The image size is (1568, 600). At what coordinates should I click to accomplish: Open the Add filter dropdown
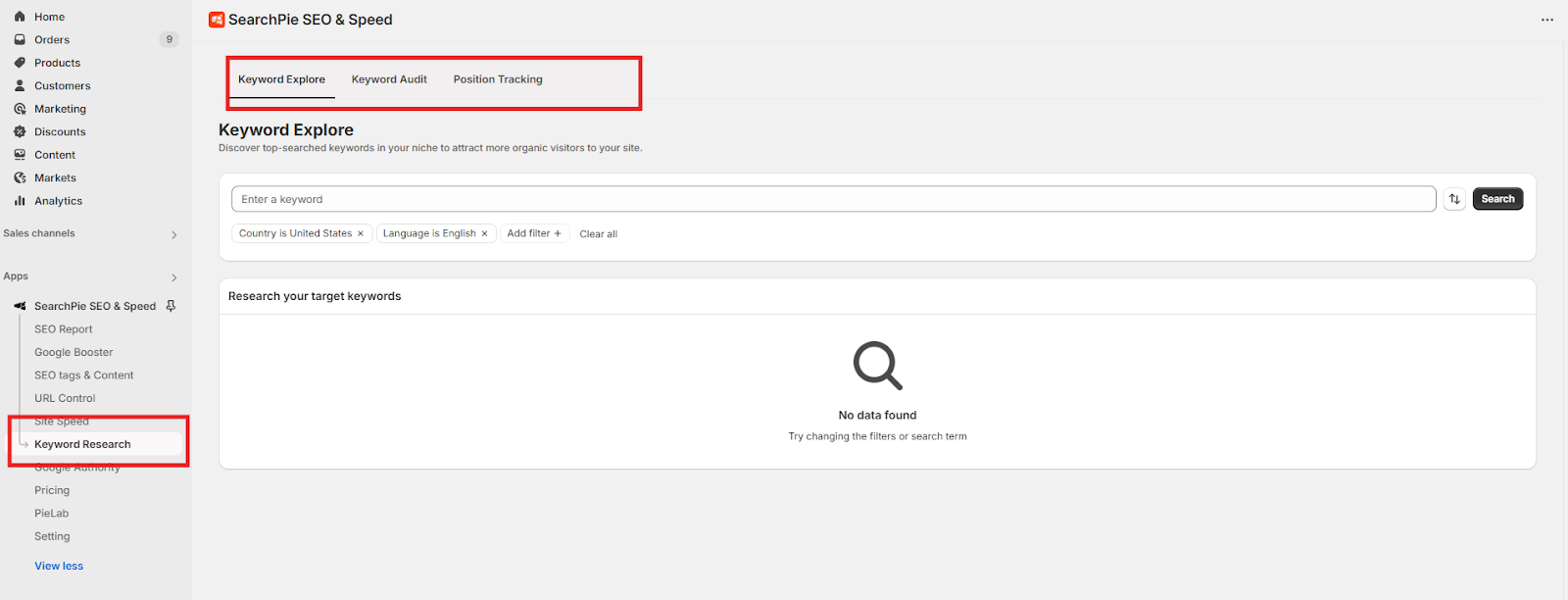pyautogui.click(x=534, y=233)
